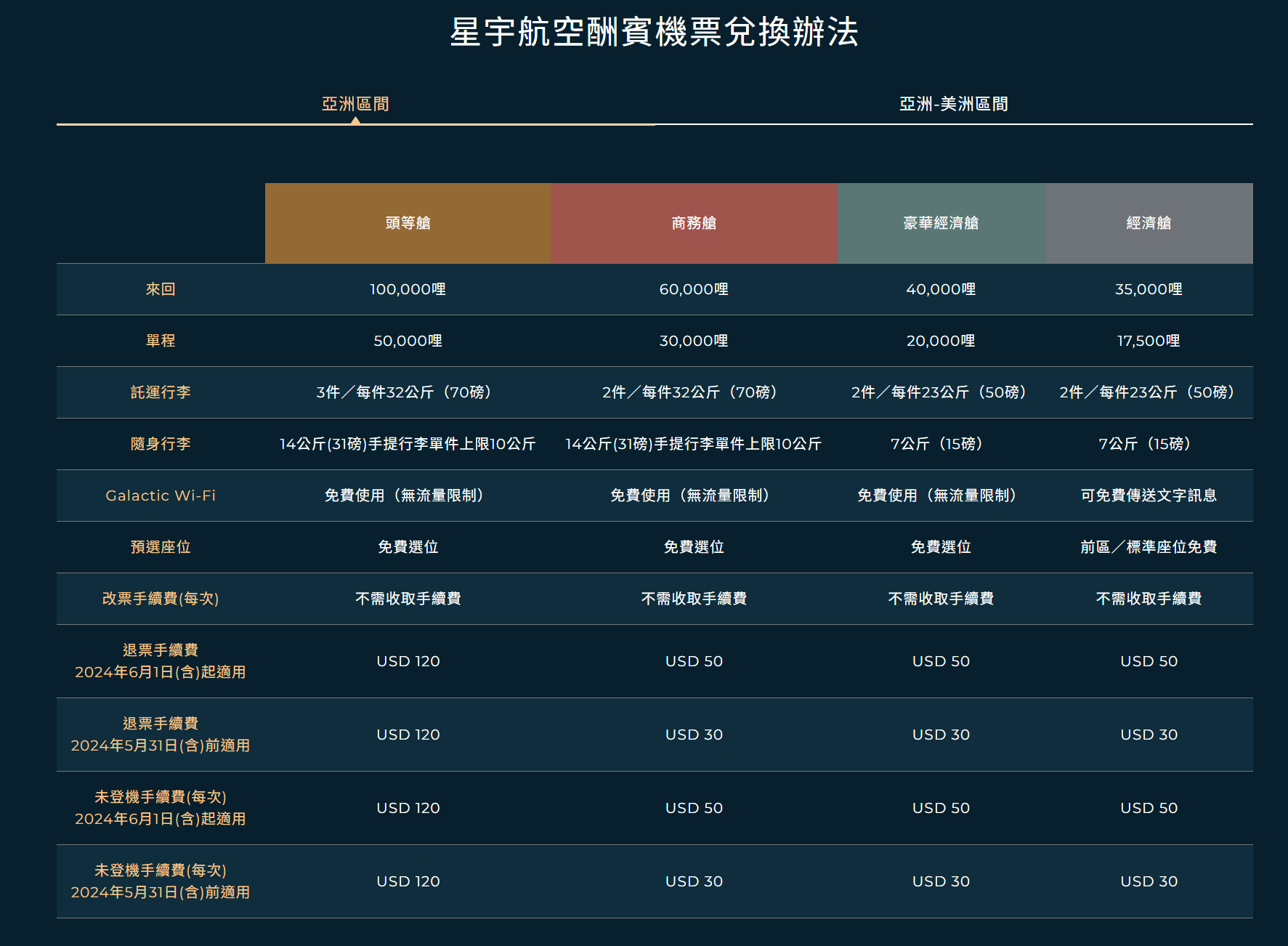This screenshot has height=946, width=1288.
Task: Click 退票手續費 2024年5月31日(含)前適用 label
Action: pos(161,735)
